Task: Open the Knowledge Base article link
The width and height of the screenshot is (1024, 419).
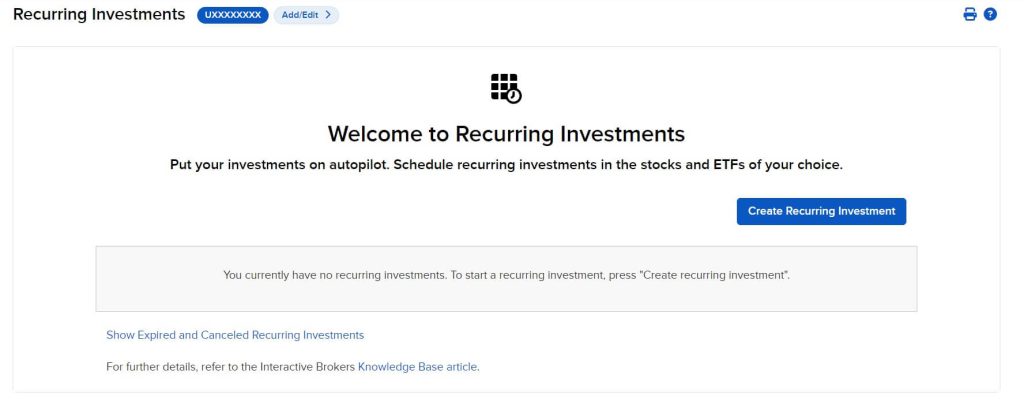Action: click(x=417, y=367)
